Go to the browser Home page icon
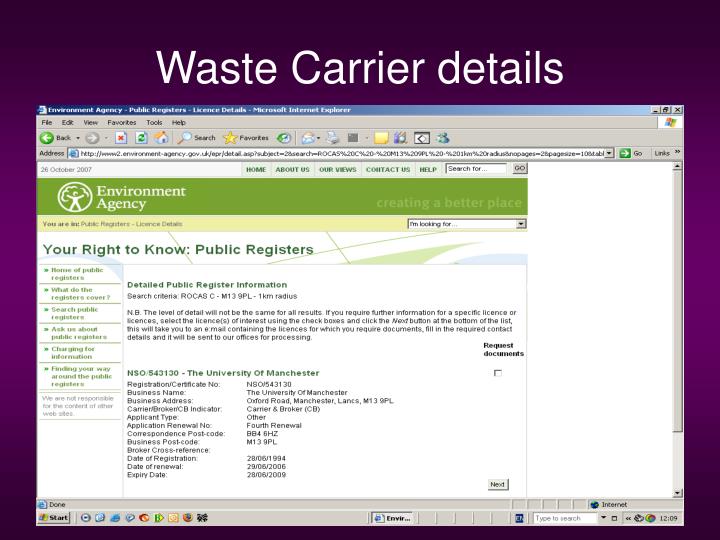720x540 pixels. (x=161, y=138)
